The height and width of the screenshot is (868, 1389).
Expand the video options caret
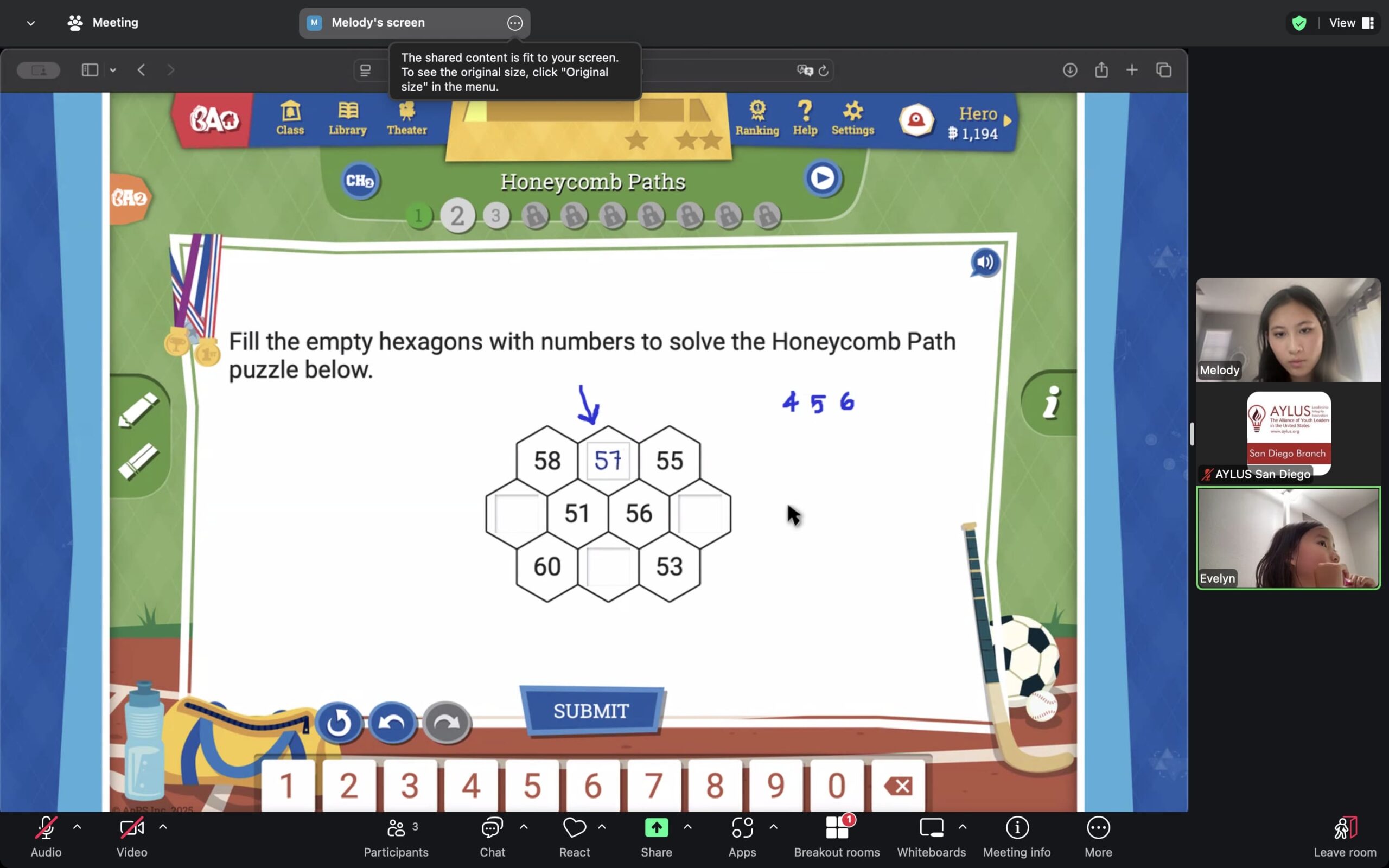click(x=163, y=827)
